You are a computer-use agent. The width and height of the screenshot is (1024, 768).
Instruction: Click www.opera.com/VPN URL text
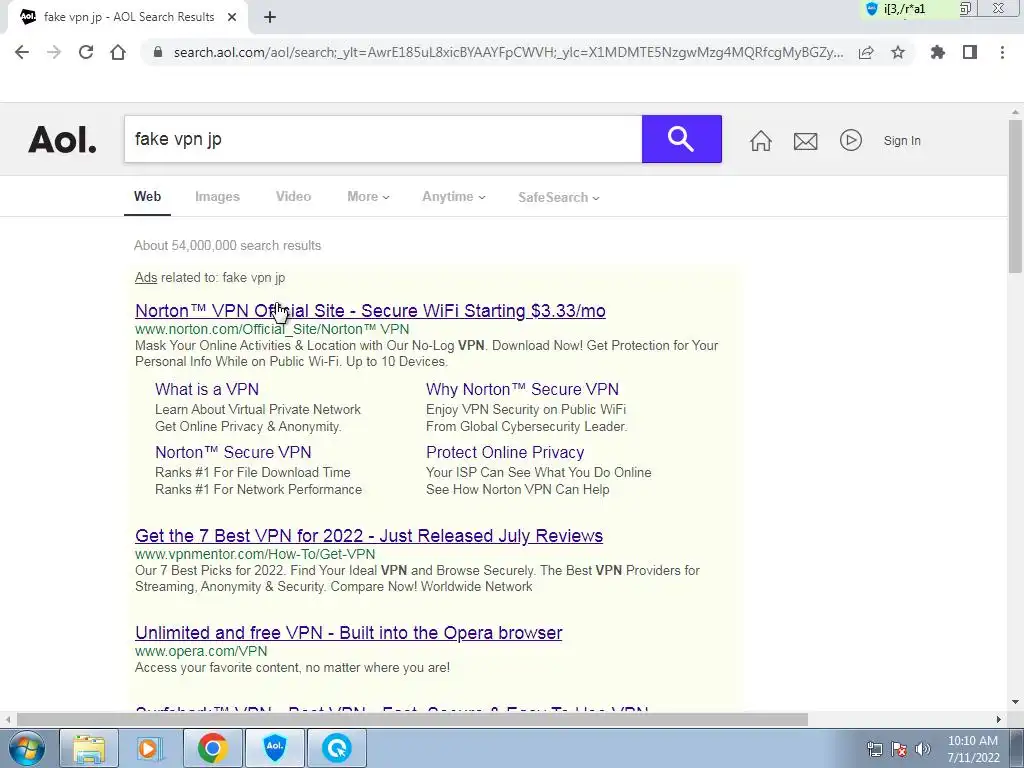coord(201,651)
